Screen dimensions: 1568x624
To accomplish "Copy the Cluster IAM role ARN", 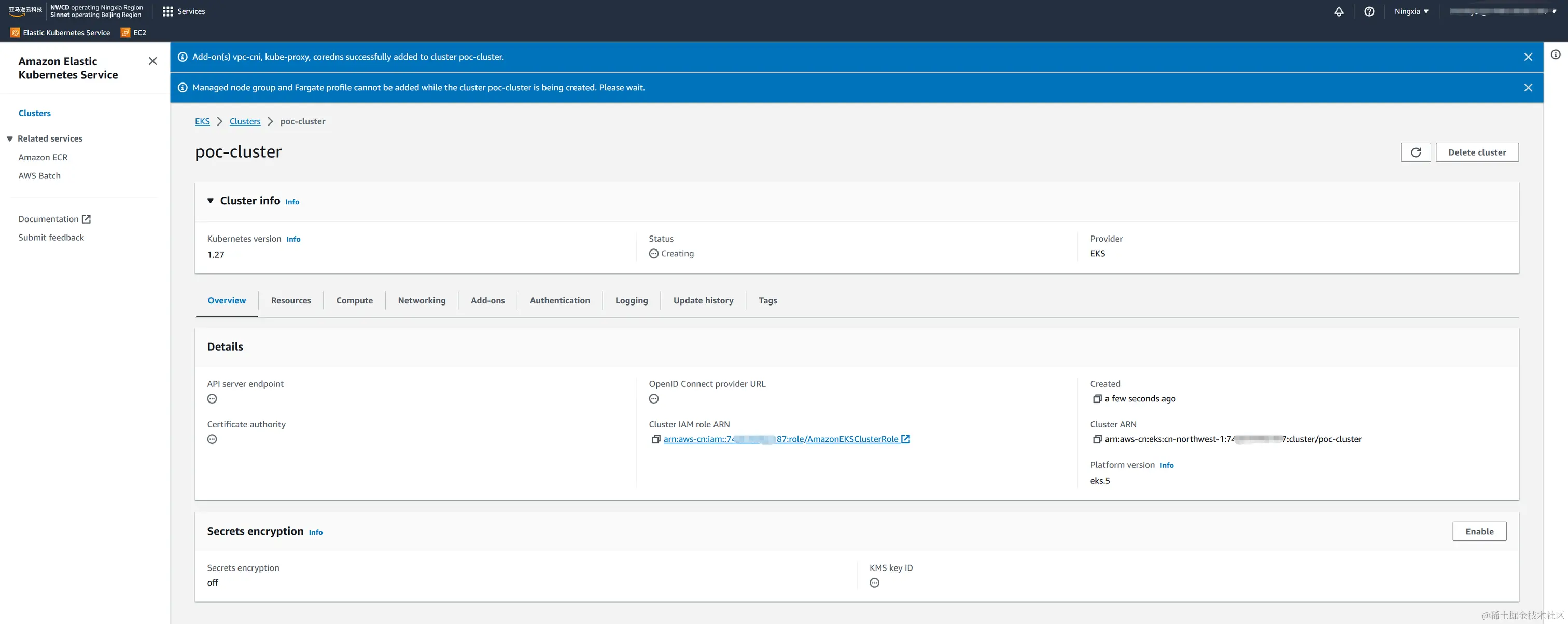I will pos(655,439).
